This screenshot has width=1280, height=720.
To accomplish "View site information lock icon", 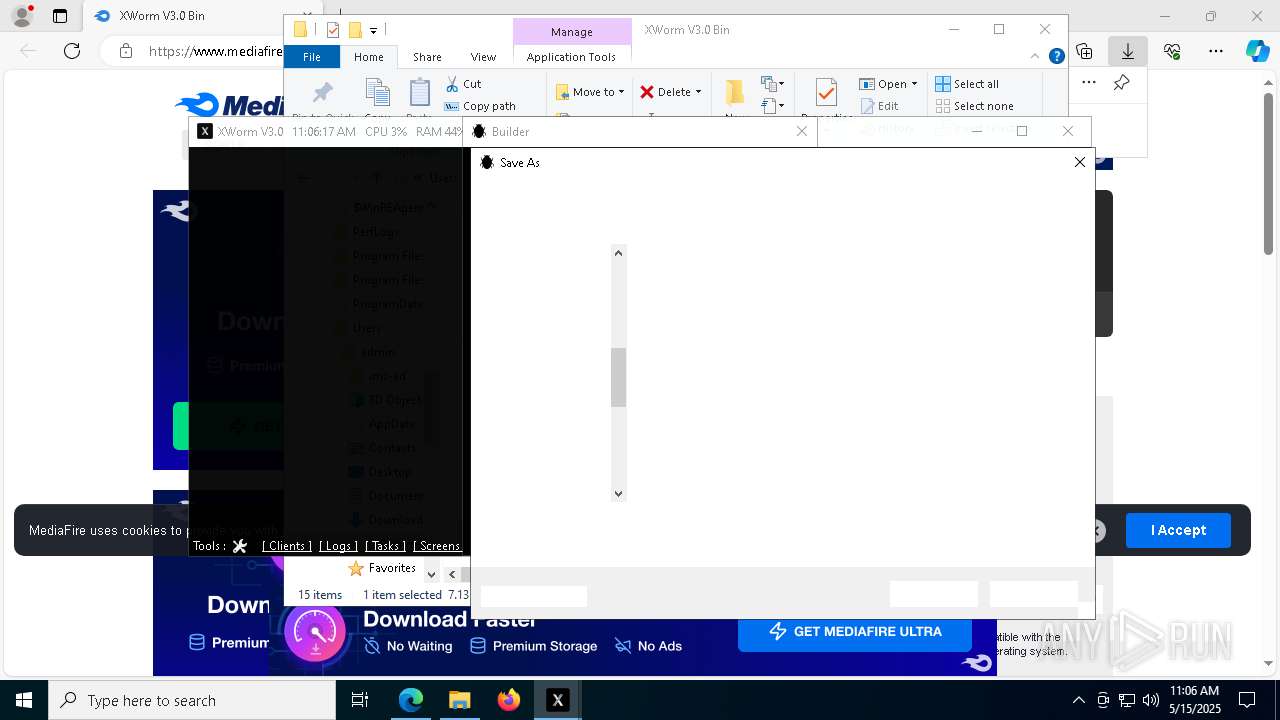I will (125, 51).
